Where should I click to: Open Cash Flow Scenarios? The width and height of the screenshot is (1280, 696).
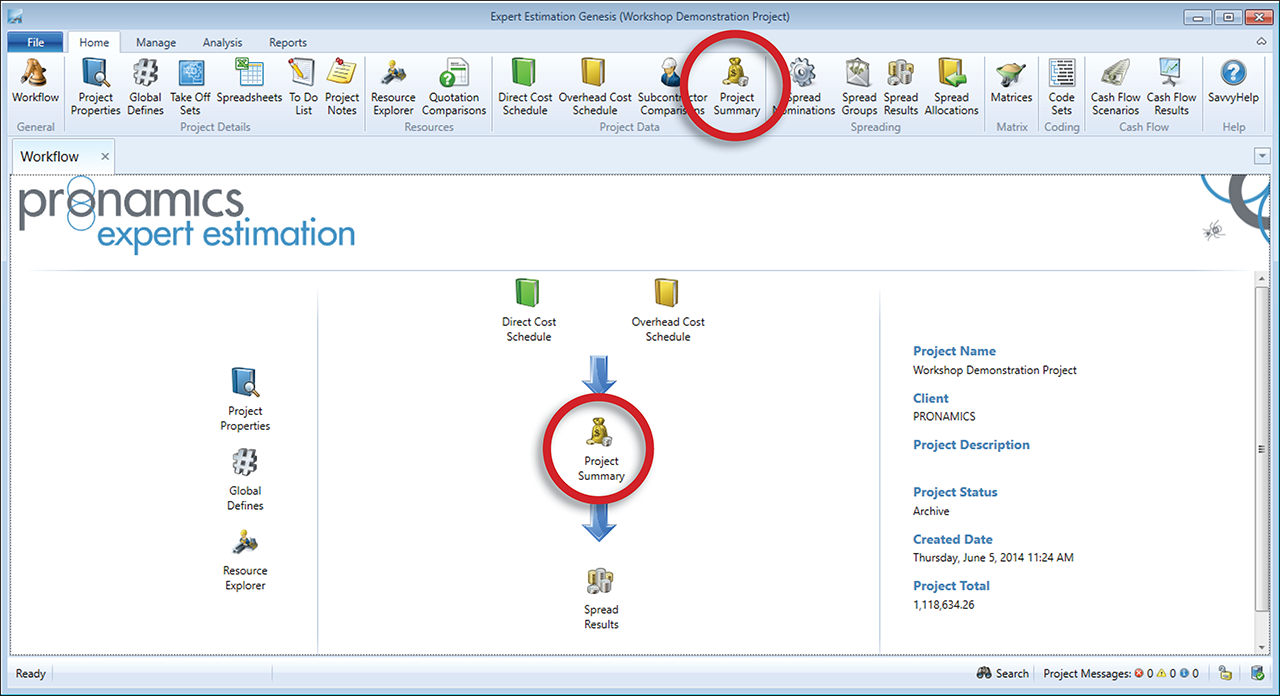[x=1115, y=86]
